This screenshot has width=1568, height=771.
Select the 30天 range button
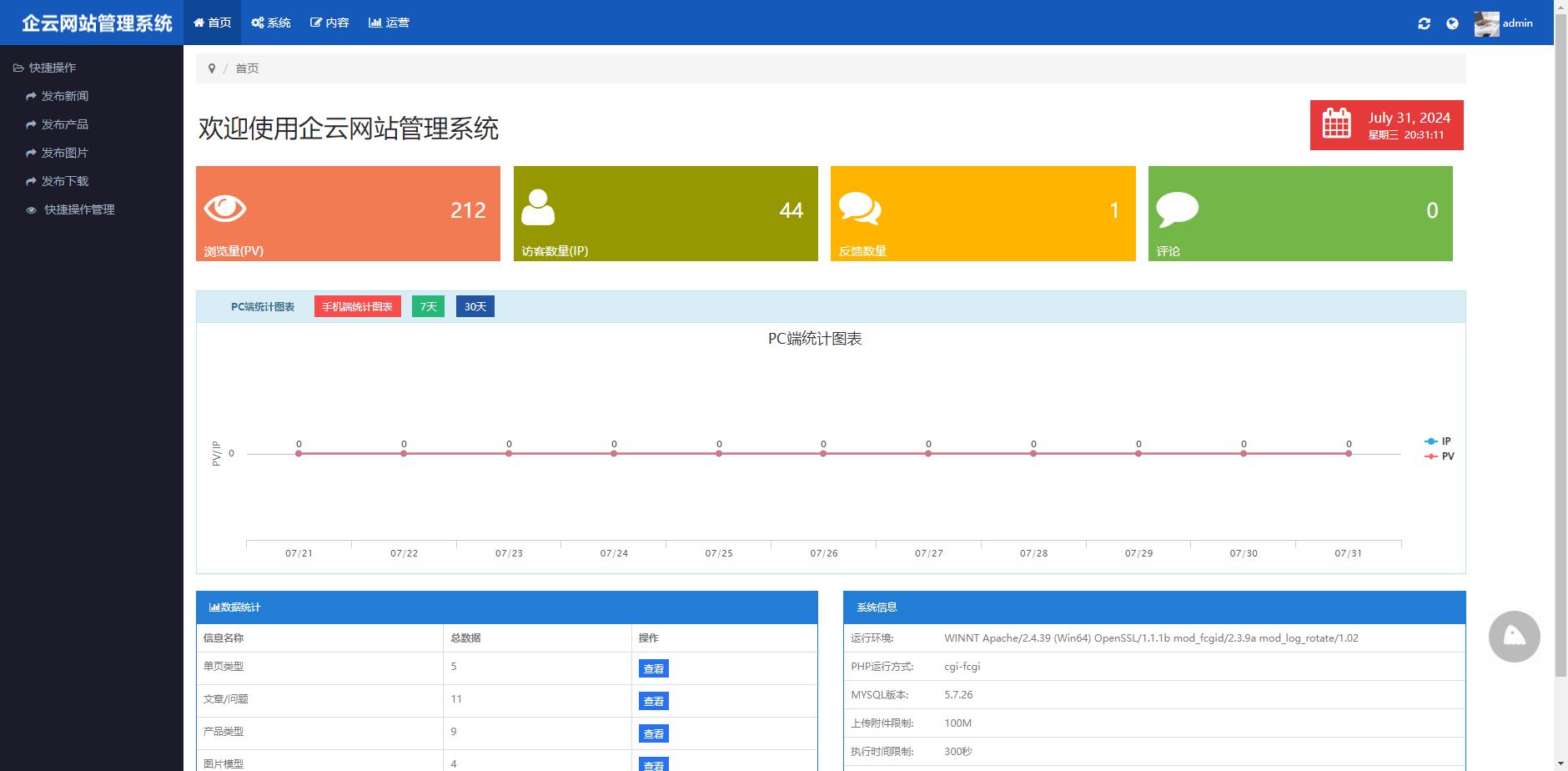(x=475, y=307)
